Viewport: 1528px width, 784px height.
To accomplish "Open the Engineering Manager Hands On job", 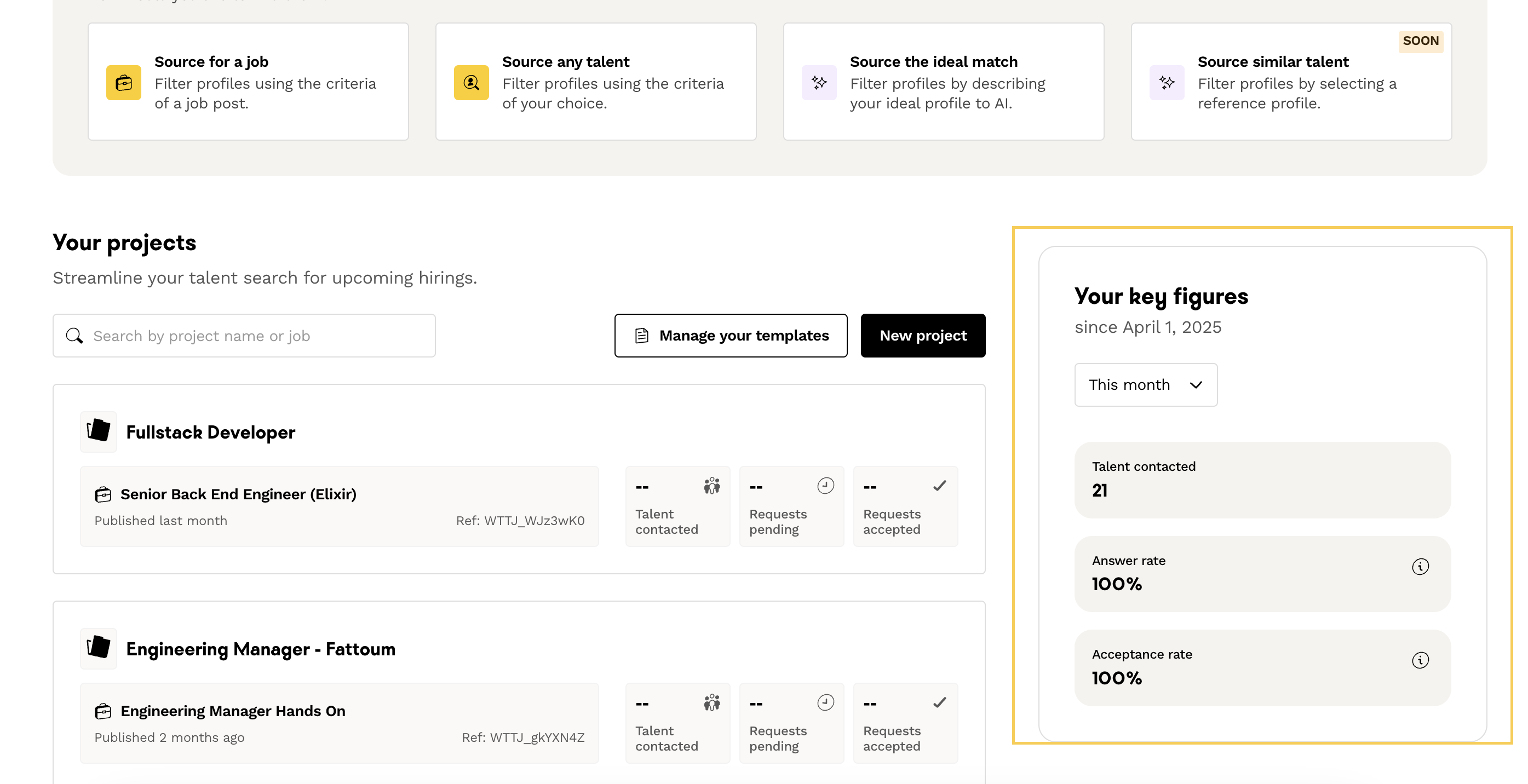I will click(x=233, y=711).
